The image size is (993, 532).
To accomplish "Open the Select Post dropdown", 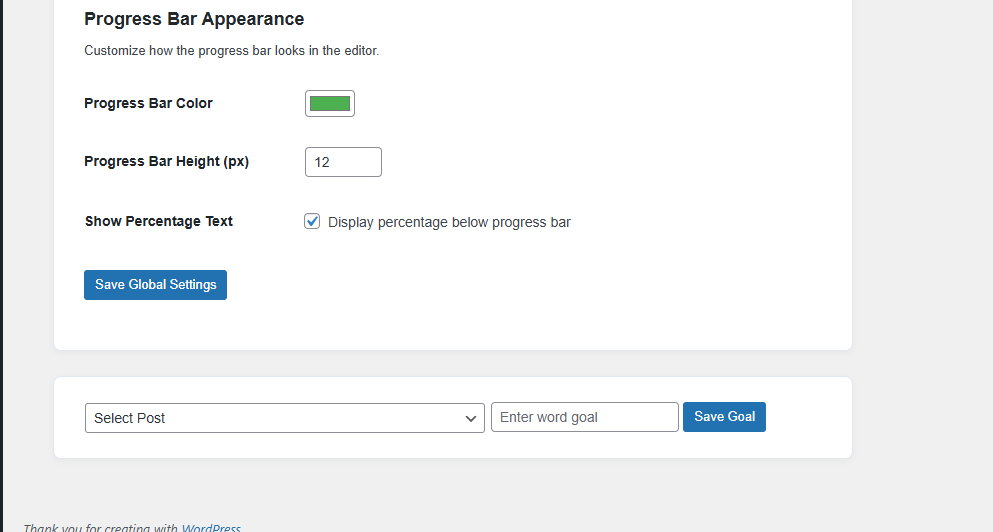I will pos(284,418).
